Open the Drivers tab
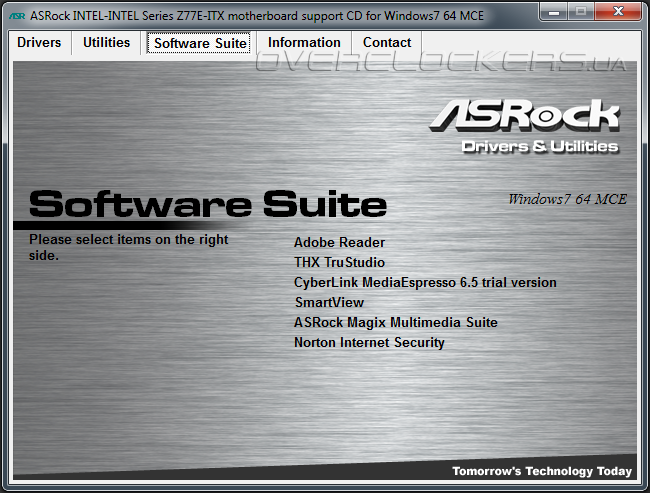The image size is (650, 493). click(39, 43)
